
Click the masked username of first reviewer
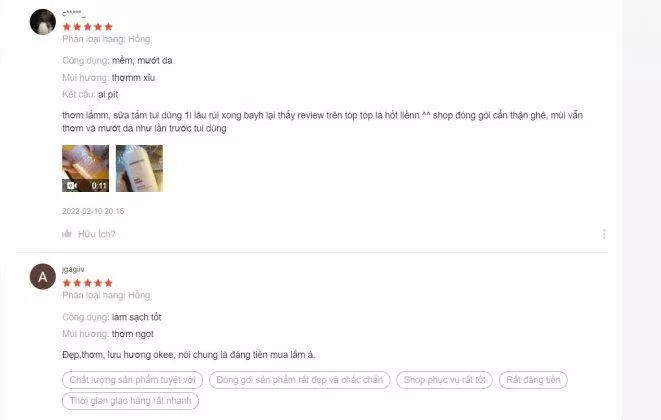point(74,14)
